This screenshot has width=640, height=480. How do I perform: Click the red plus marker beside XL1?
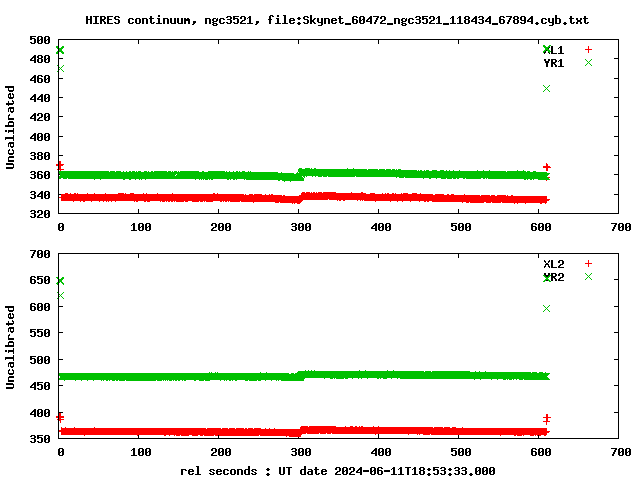pos(588,49)
